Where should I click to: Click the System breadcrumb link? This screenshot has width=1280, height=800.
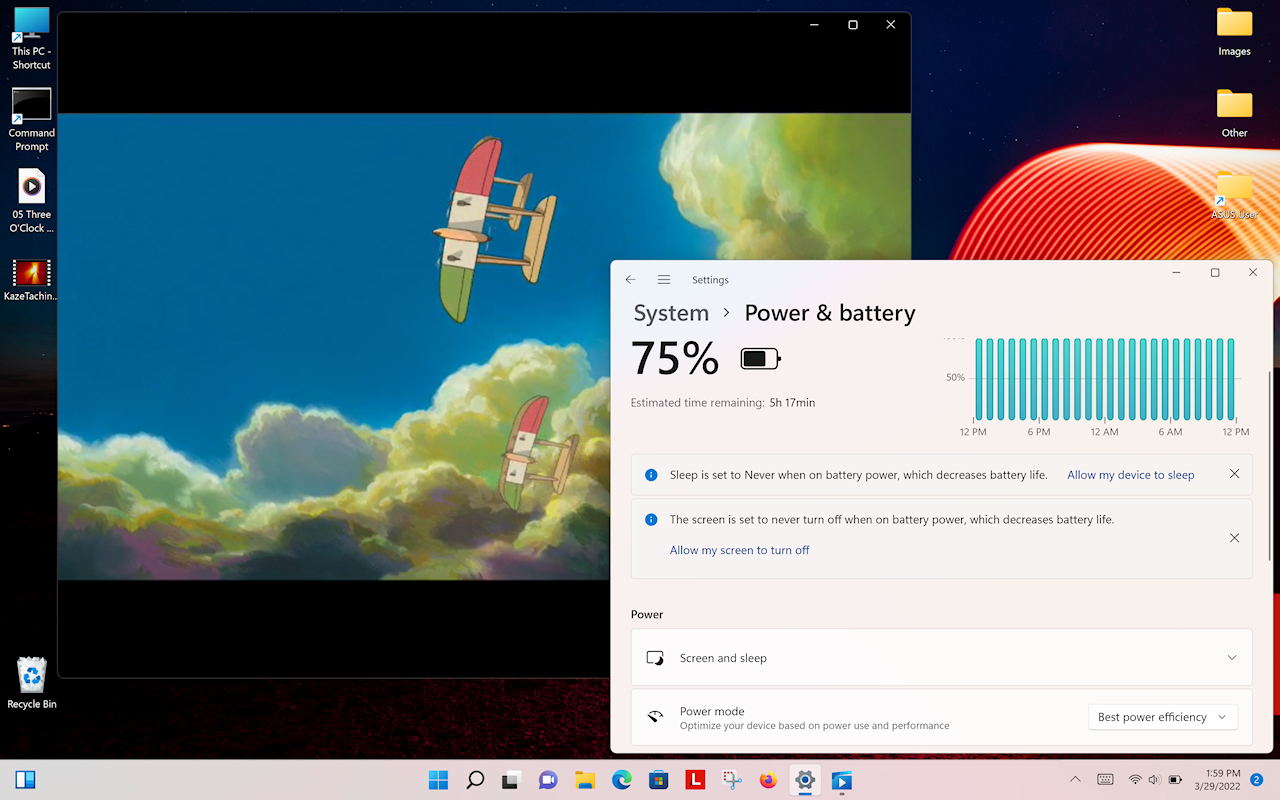671,313
